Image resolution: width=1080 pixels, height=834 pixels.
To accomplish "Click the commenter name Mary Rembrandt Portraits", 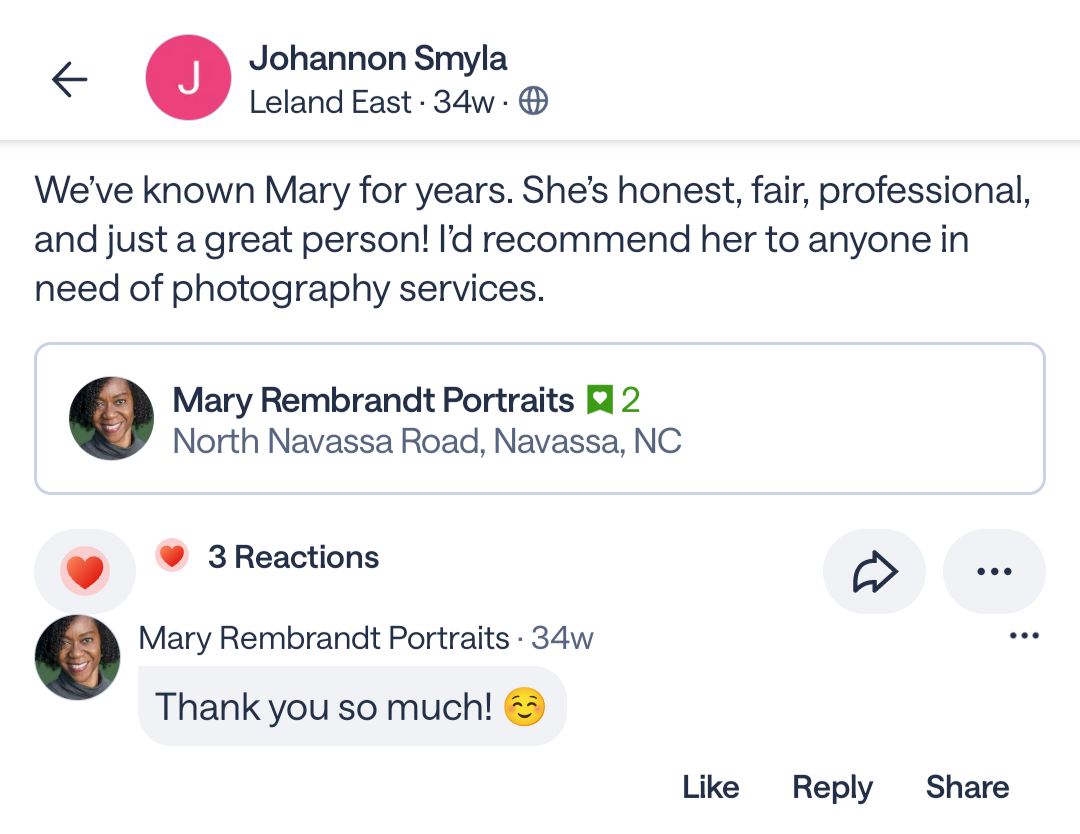I will click(x=324, y=637).
